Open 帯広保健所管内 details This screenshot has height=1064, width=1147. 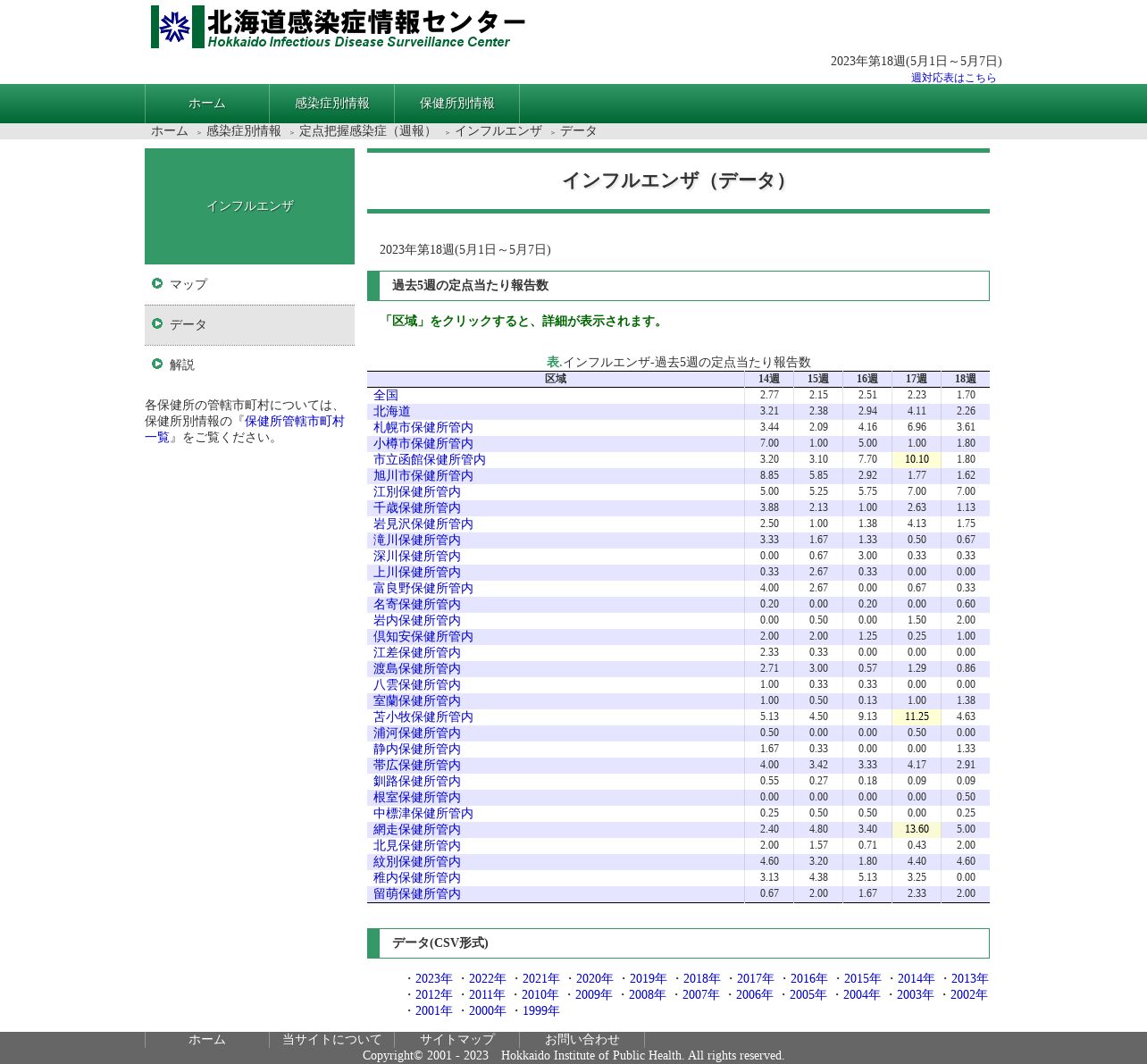click(x=417, y=765)
